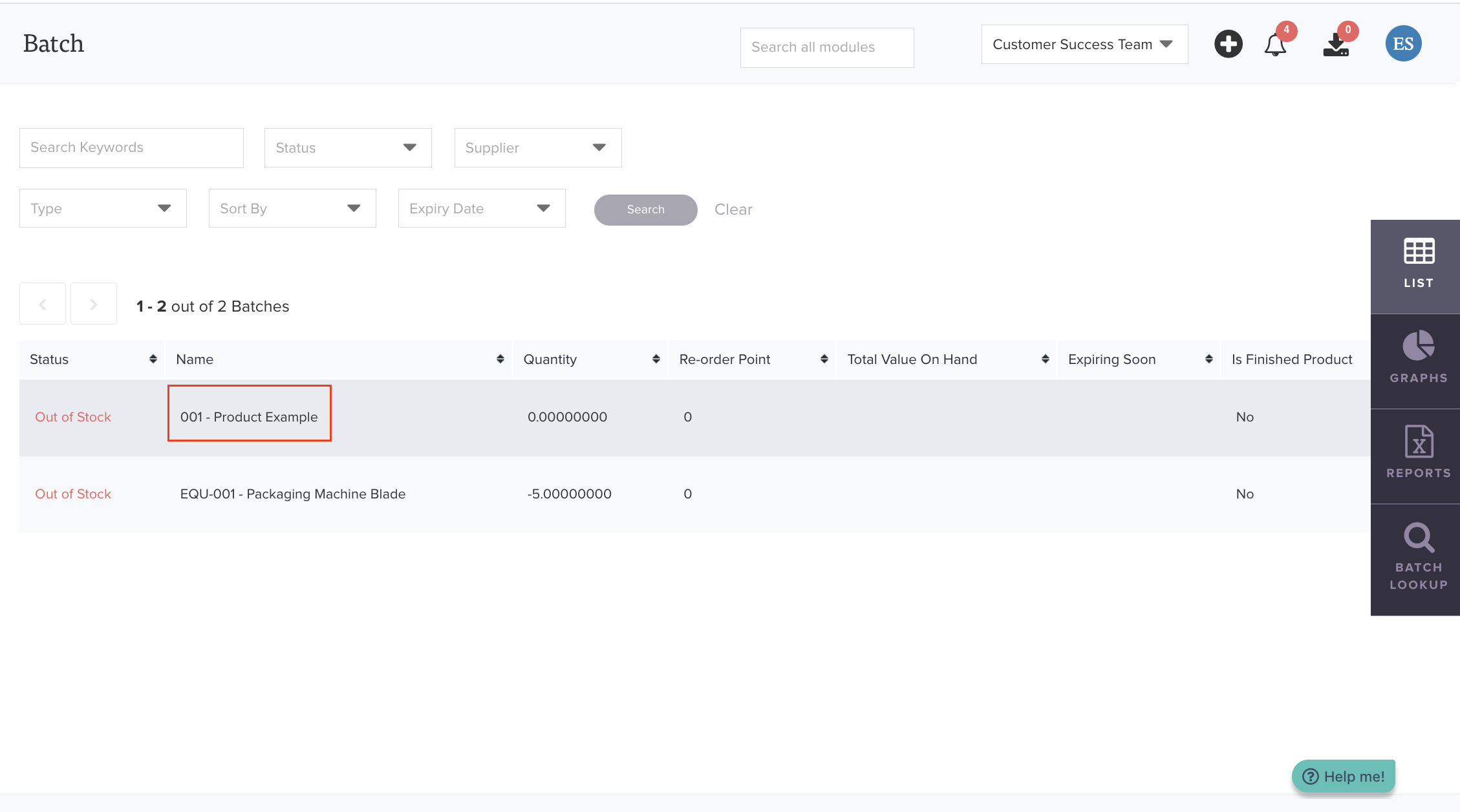The height and width of the screenshot is (812, 1460).
Task: Click Out of Stock for Packaging Machine Blade
Action: [x=73, y=494]
